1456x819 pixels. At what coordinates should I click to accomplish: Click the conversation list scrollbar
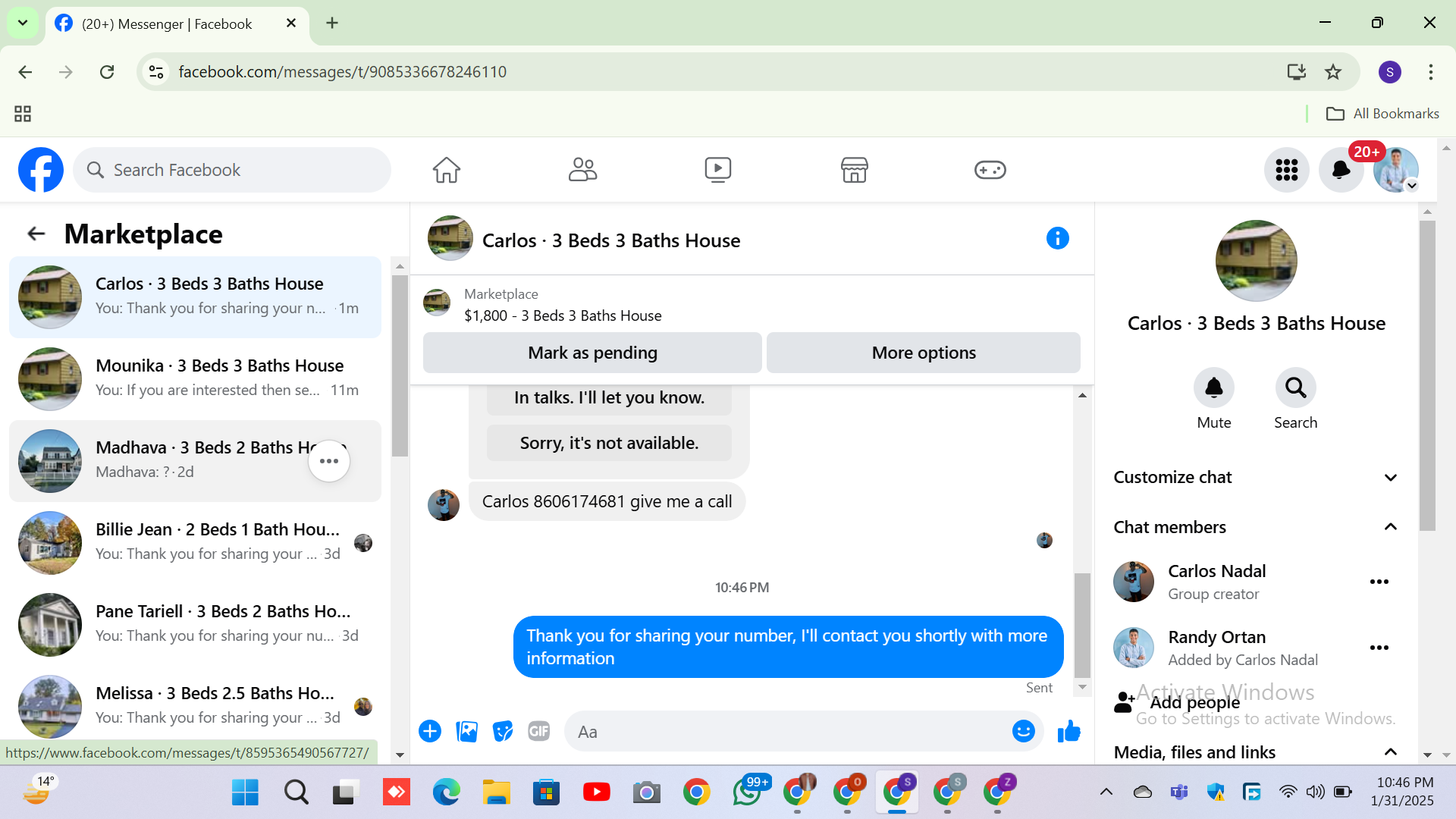coord(400,366)
